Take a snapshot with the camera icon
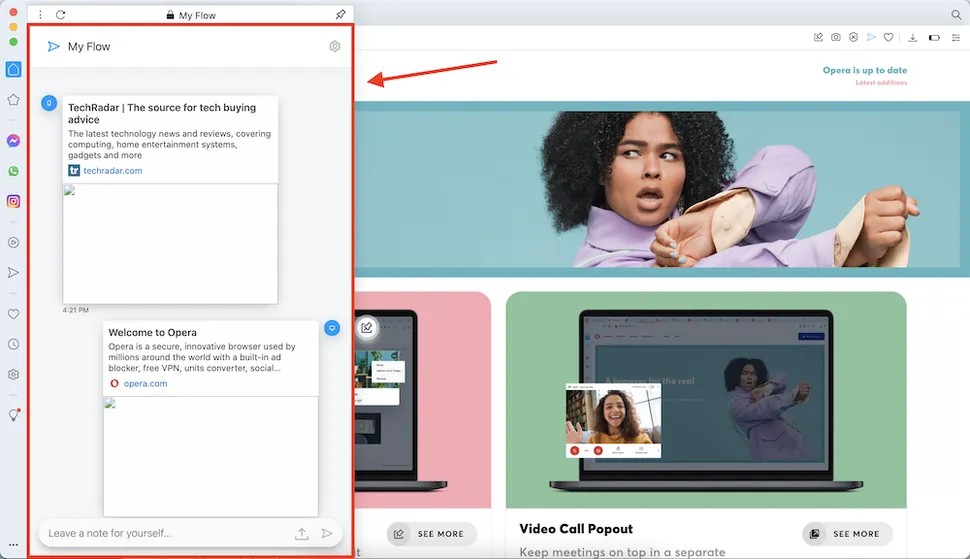 click(x=836, y=37)
